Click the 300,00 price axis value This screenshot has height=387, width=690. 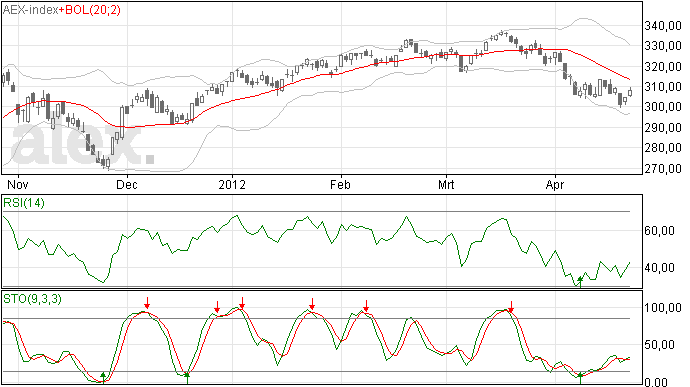[663, 107]
